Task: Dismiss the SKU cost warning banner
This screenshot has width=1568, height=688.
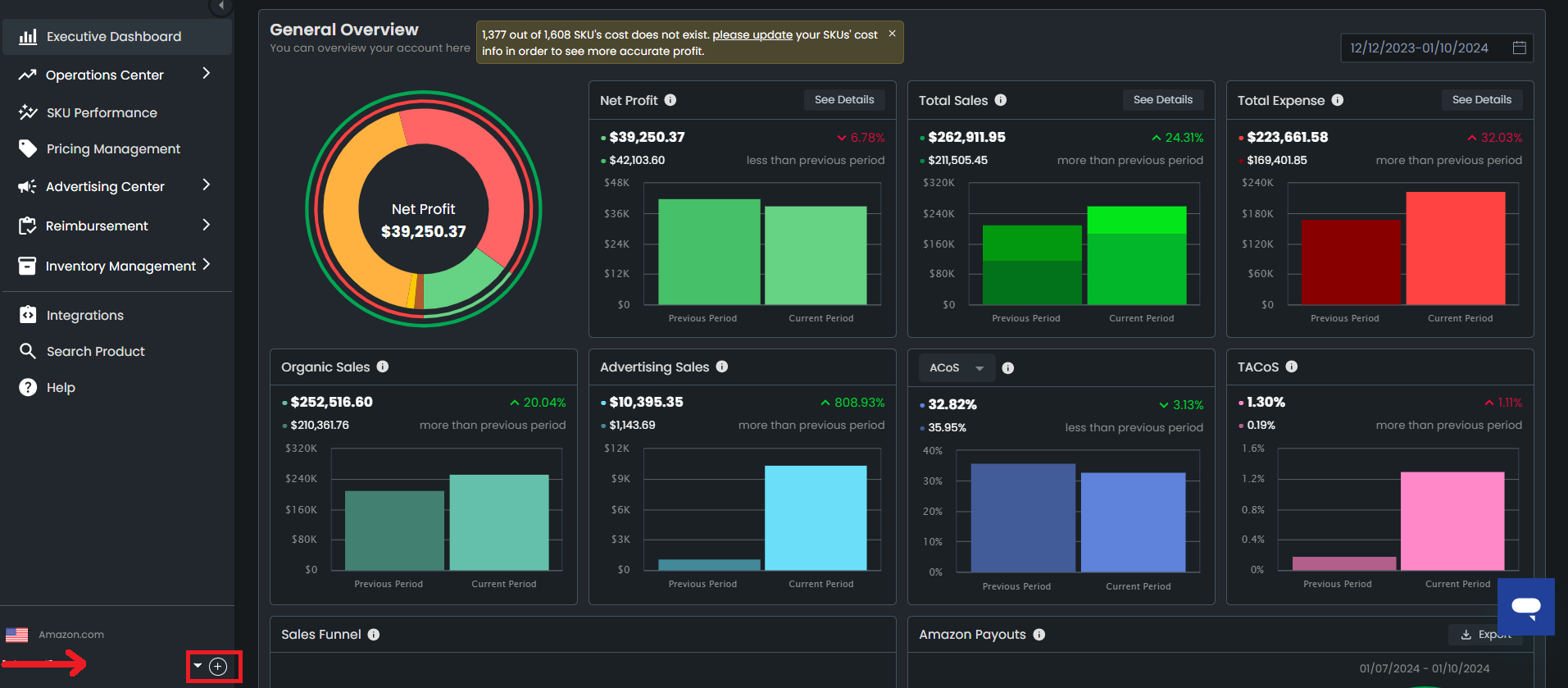Action: point(892,34)
